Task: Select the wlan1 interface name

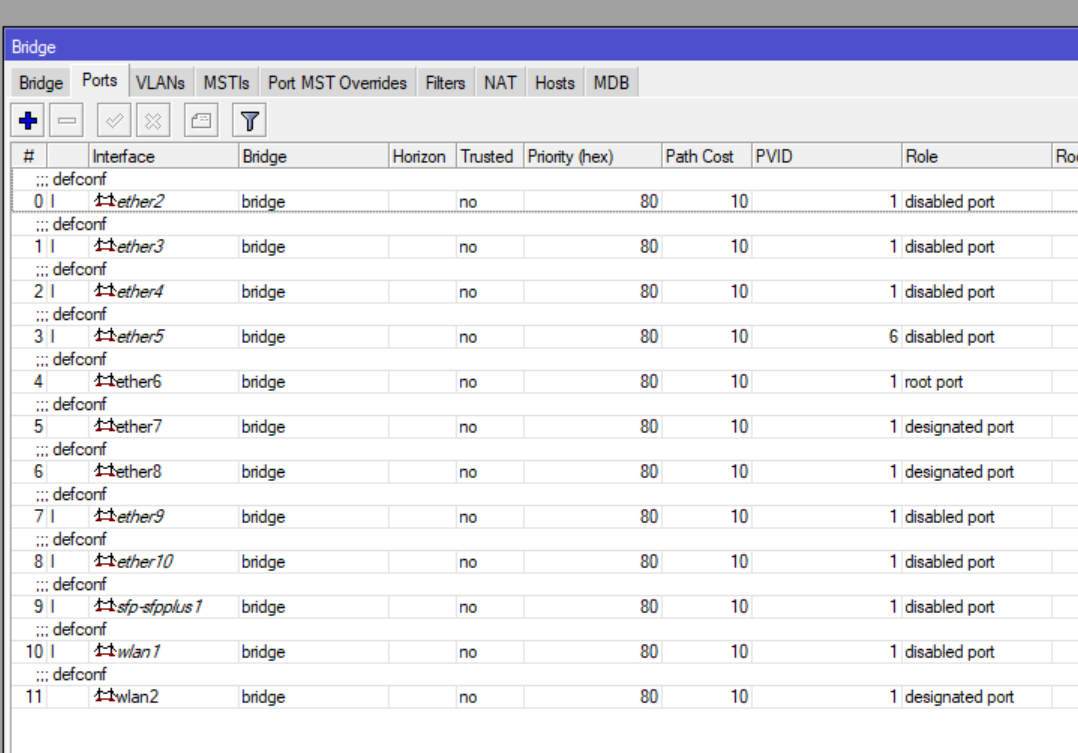Action: (138, 652)
